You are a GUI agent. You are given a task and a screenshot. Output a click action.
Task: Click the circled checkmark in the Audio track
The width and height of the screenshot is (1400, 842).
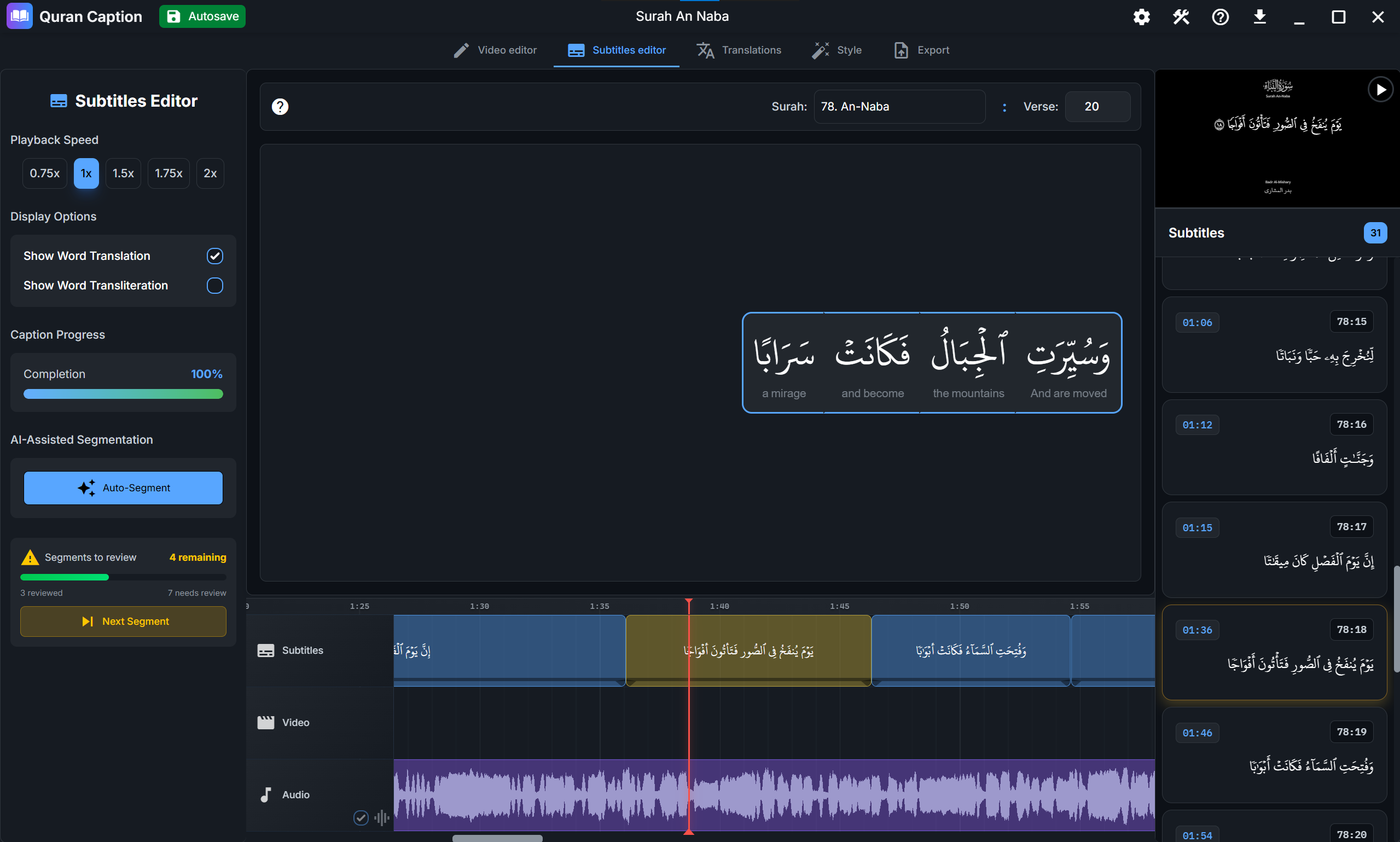361,817
